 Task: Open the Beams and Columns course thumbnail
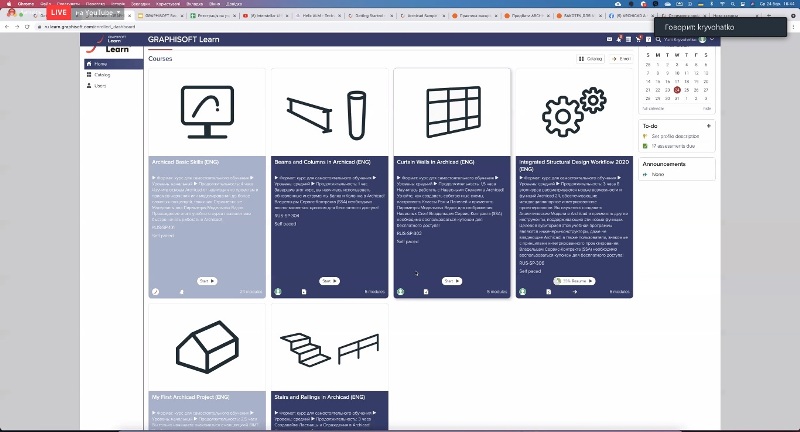pos(330,112)
